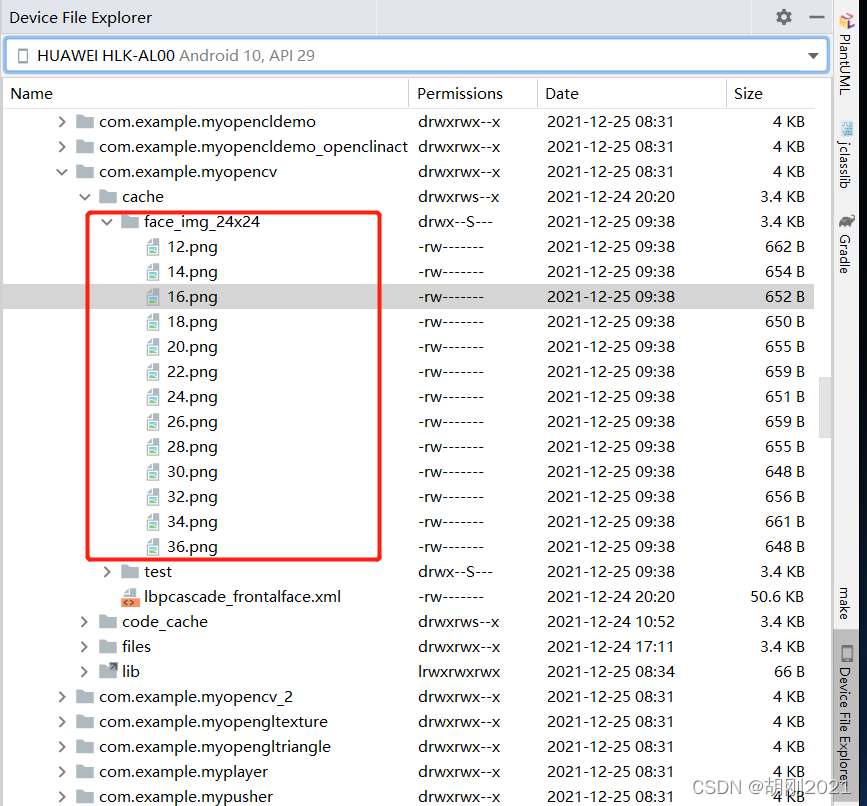Click the Size column header

(770, 93)
